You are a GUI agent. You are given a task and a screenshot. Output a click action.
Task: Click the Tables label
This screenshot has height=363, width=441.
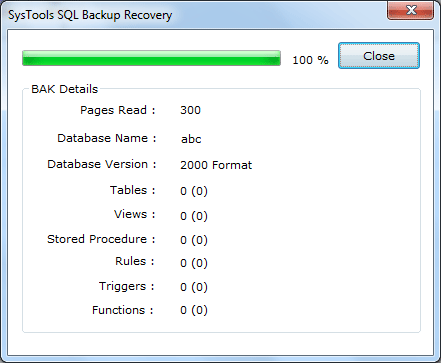133,190
